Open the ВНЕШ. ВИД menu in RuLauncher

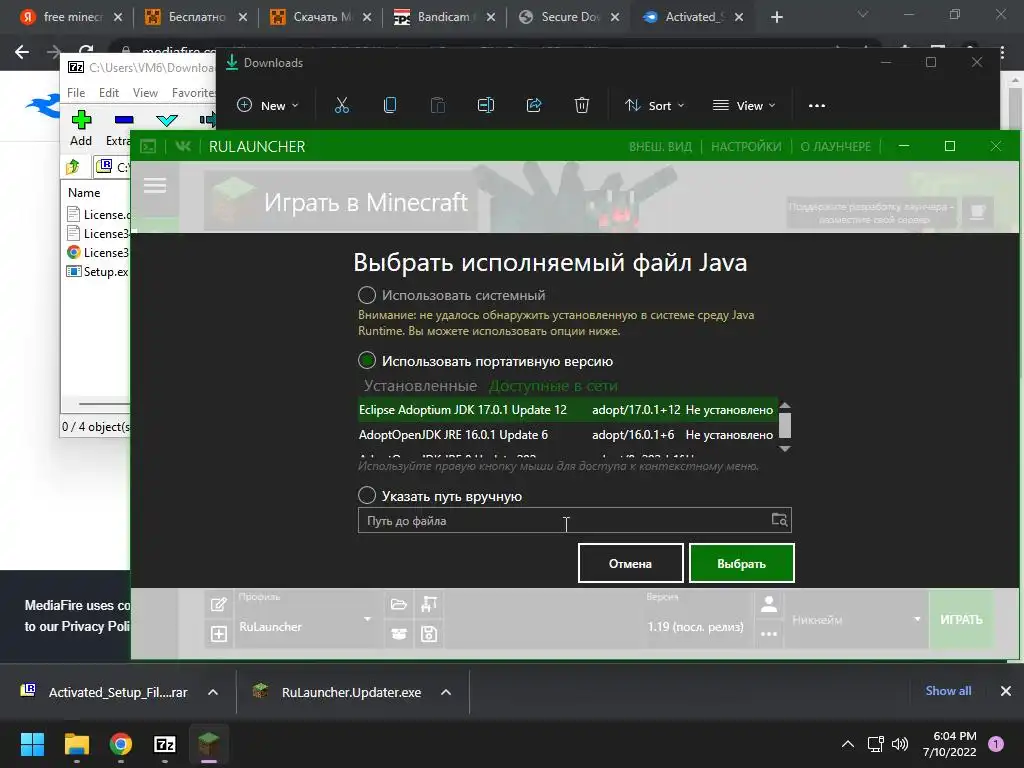660,147
